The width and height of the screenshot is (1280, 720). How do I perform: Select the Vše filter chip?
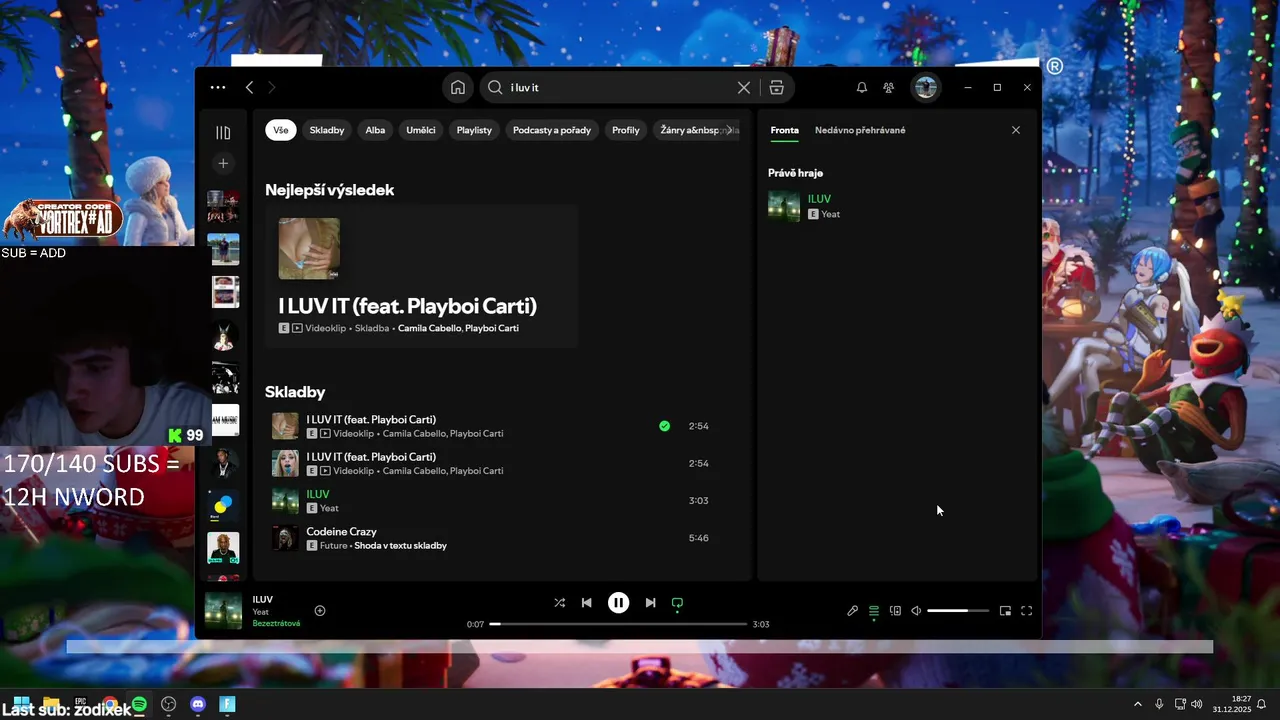[281, 130]
